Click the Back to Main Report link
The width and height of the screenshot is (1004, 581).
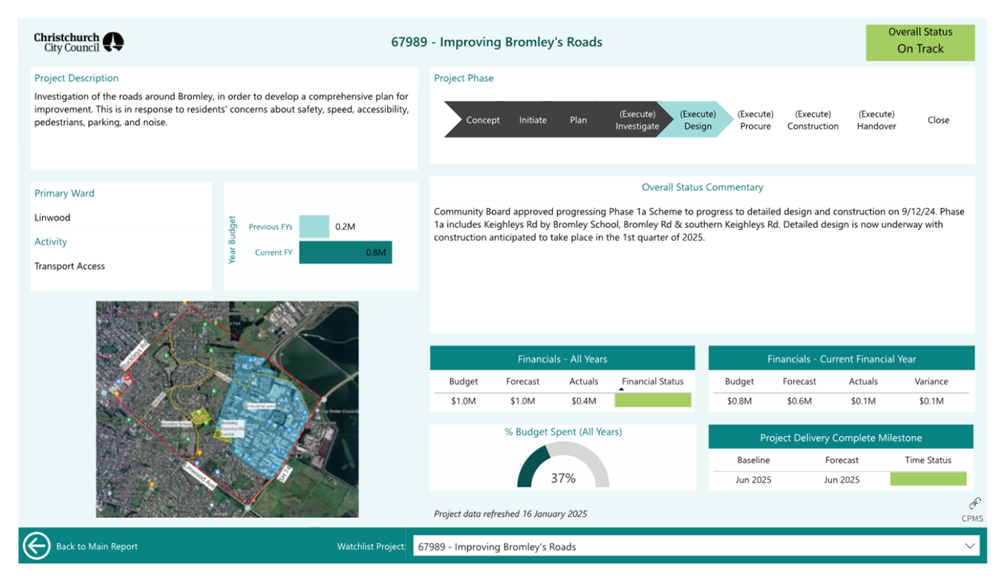click(97, 547)
